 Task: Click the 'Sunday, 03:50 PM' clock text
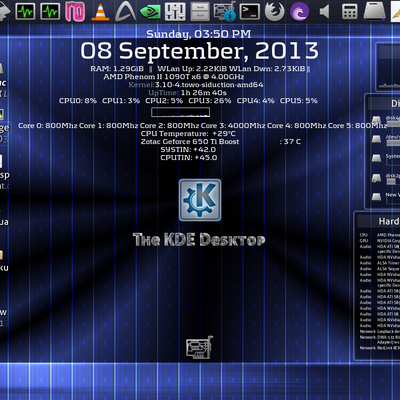pos(199,34)
